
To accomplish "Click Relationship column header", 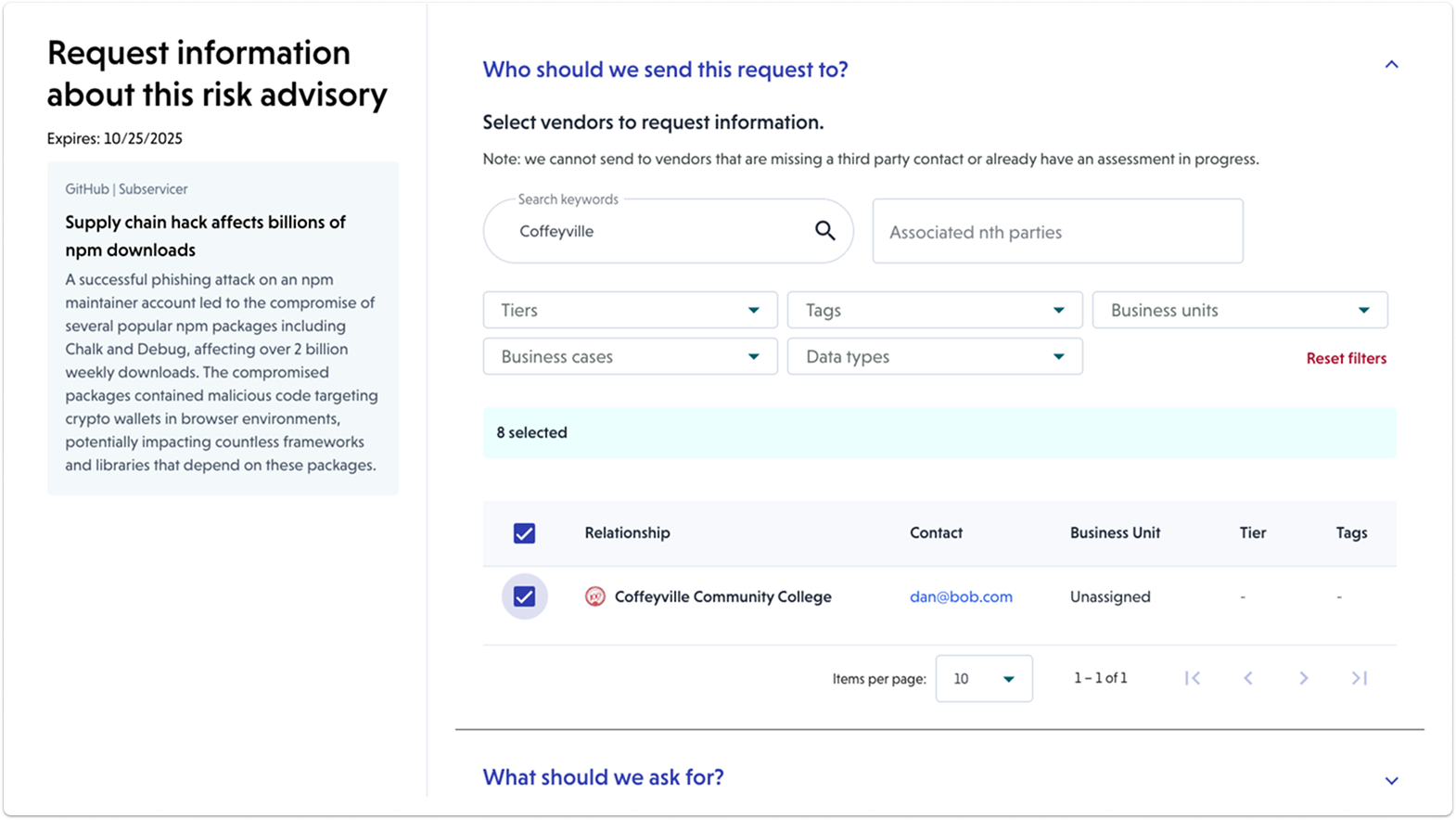I will (x=627, y=532).
